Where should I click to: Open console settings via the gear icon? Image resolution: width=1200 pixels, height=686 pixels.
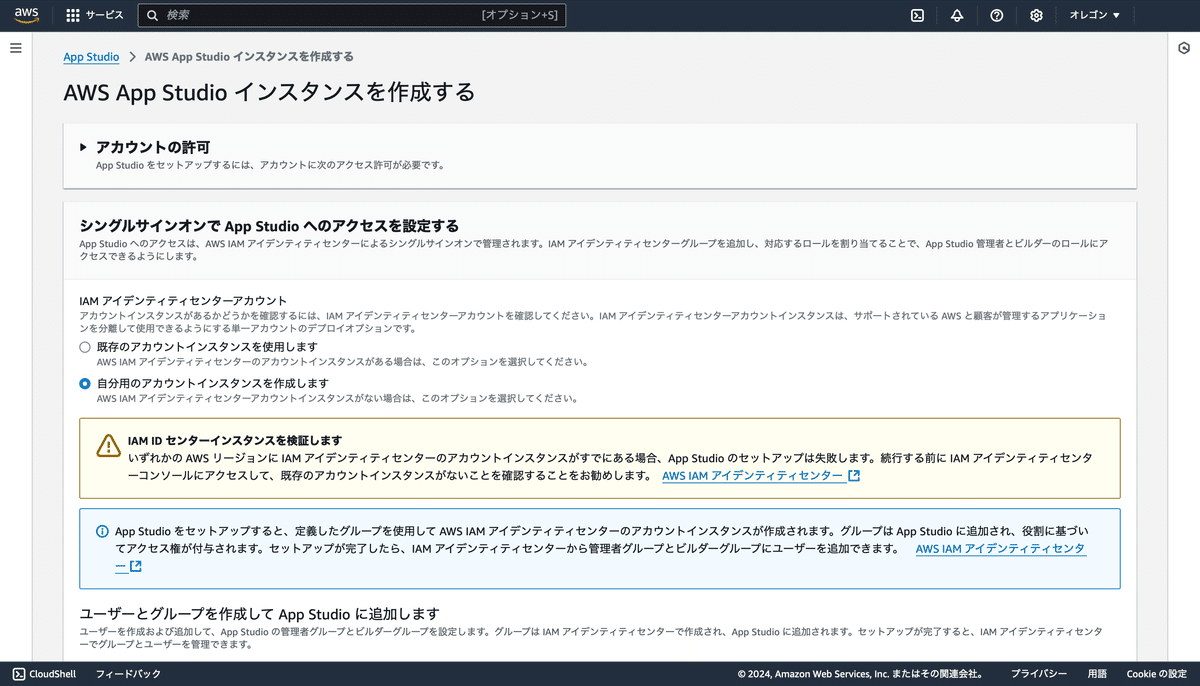coord(1036,15)
